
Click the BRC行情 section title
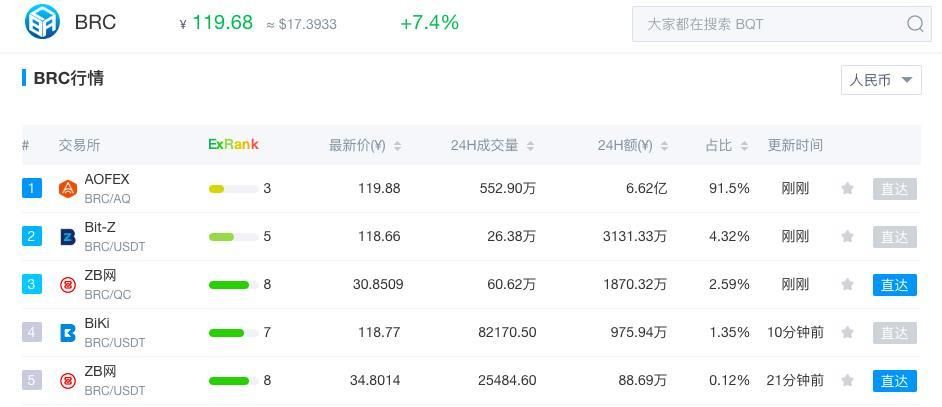point(69,78)
